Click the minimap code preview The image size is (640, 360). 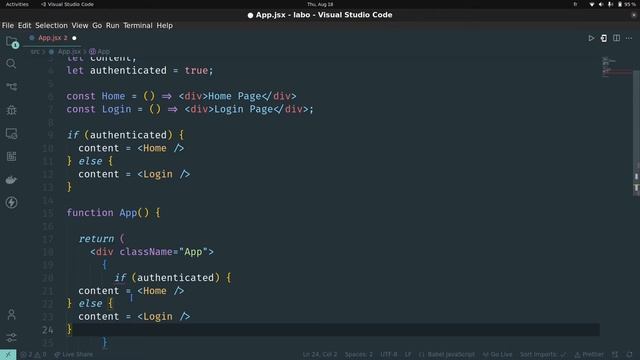tap(616, 67)
